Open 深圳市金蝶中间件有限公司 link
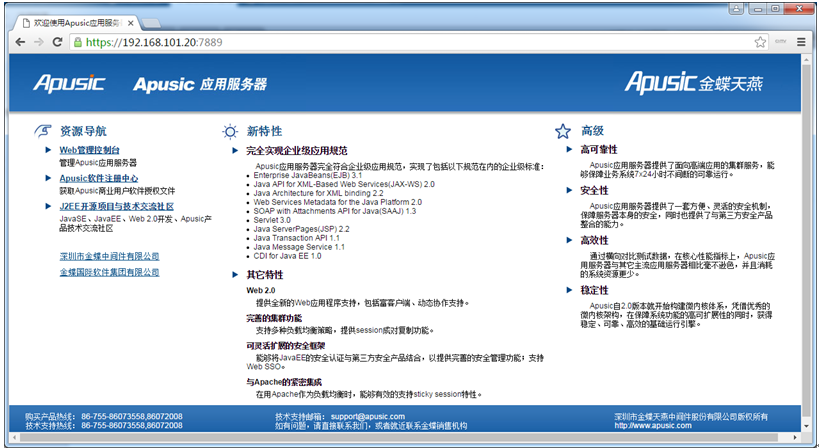 (109, 256)
